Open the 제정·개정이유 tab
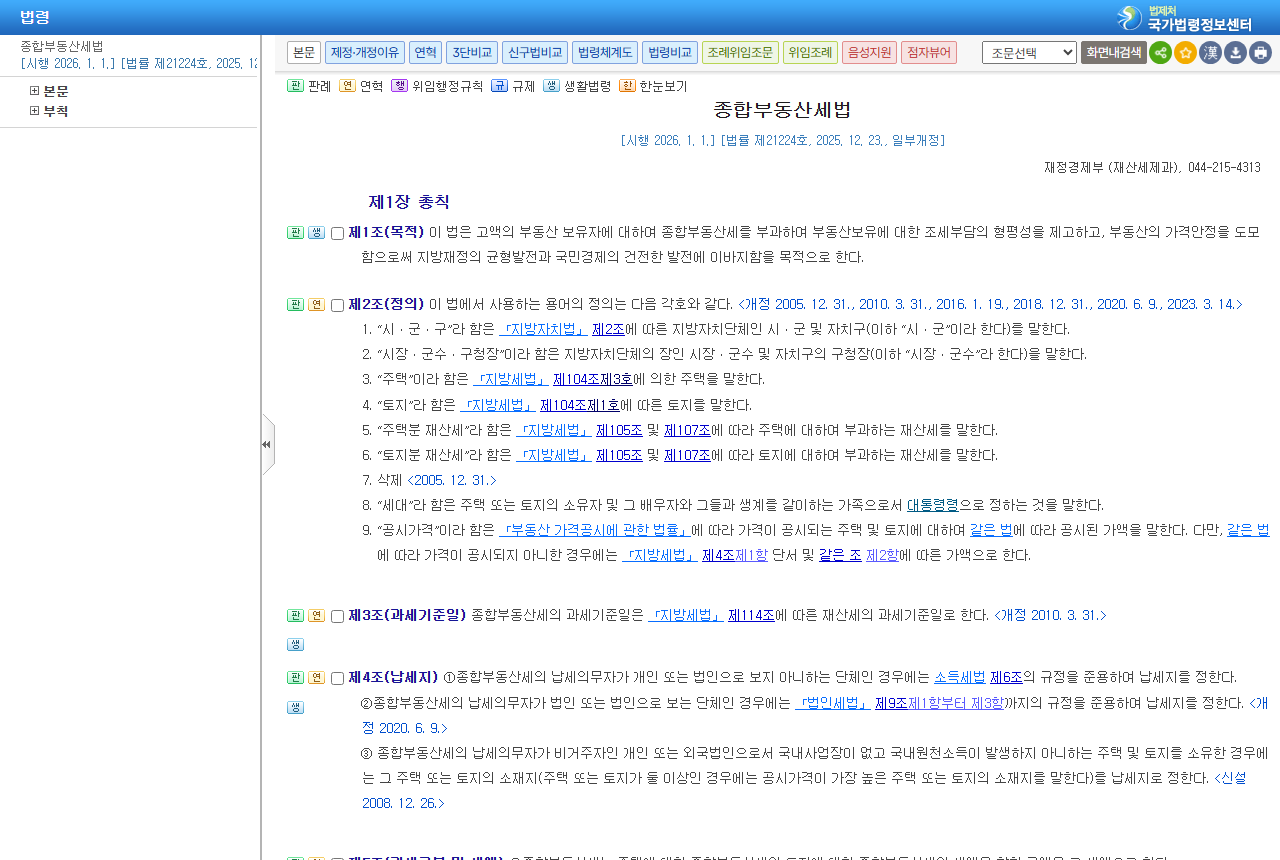This screenshot has height=860, width=1280. pos(364,53)
